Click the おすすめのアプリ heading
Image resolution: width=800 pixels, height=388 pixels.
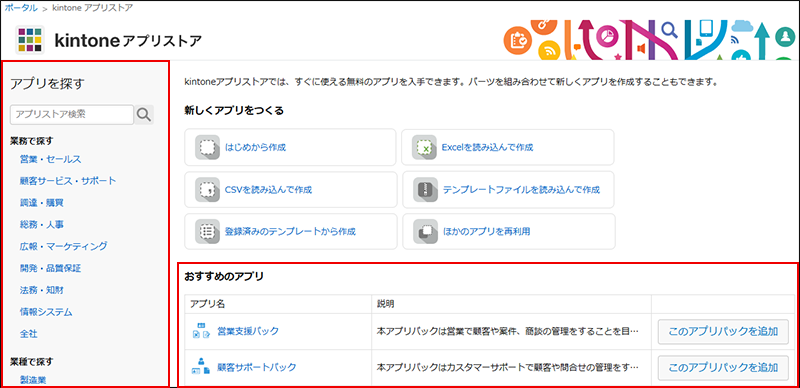click(x=224, y=277)
